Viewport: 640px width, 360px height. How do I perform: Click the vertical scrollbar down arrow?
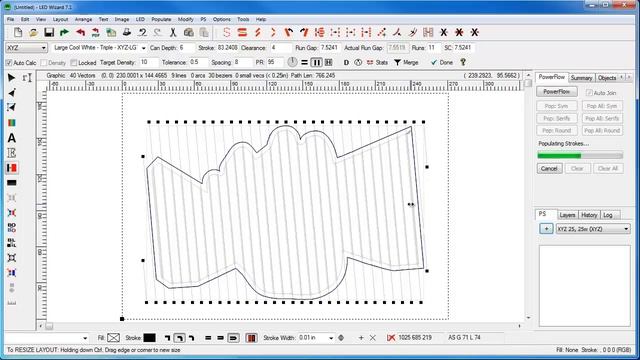528,318
